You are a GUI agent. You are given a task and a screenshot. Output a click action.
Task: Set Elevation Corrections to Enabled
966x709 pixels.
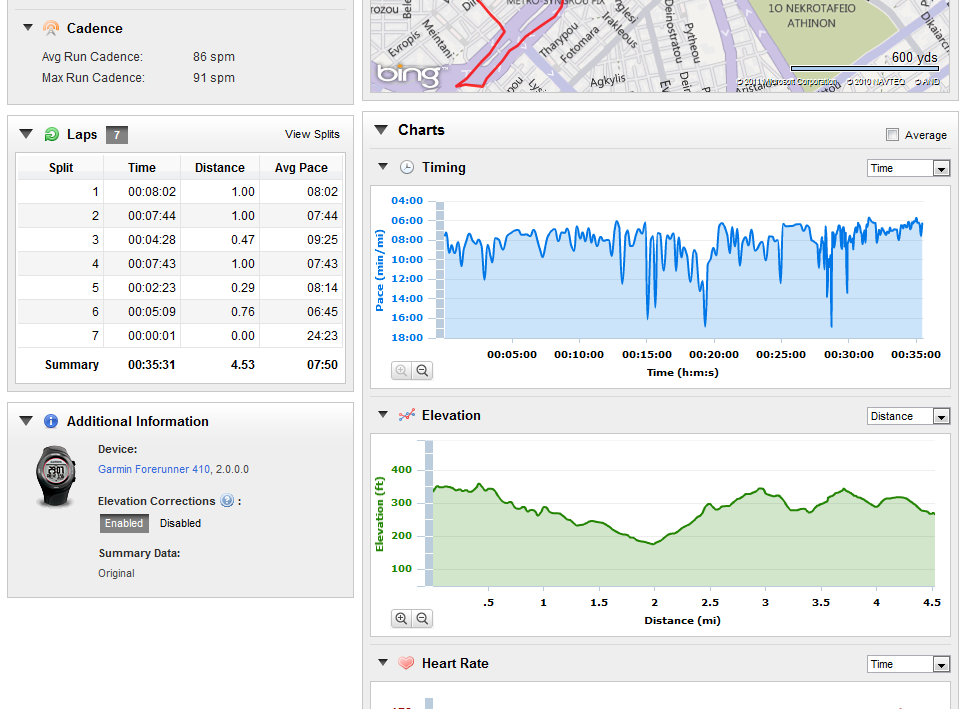pos(124,523)
